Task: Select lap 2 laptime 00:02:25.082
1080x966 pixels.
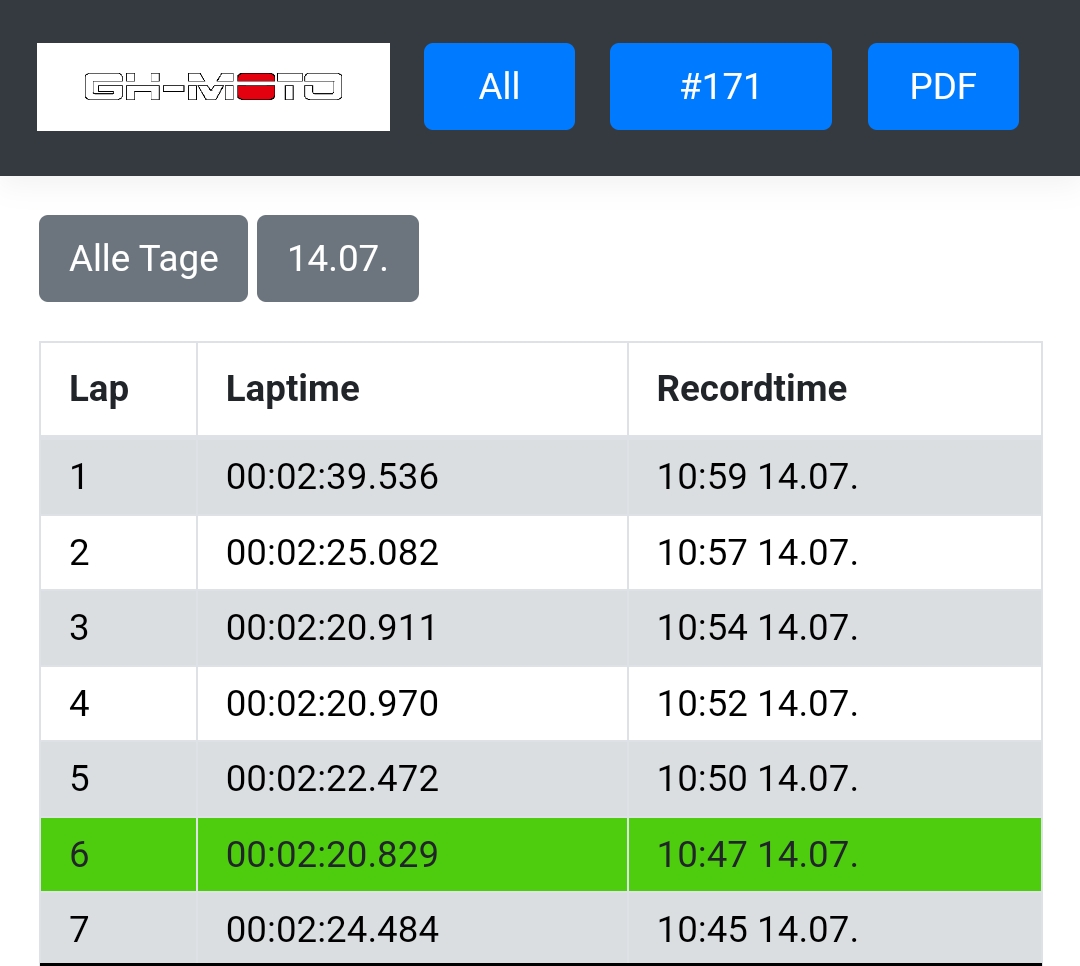Action: (332, 553)
